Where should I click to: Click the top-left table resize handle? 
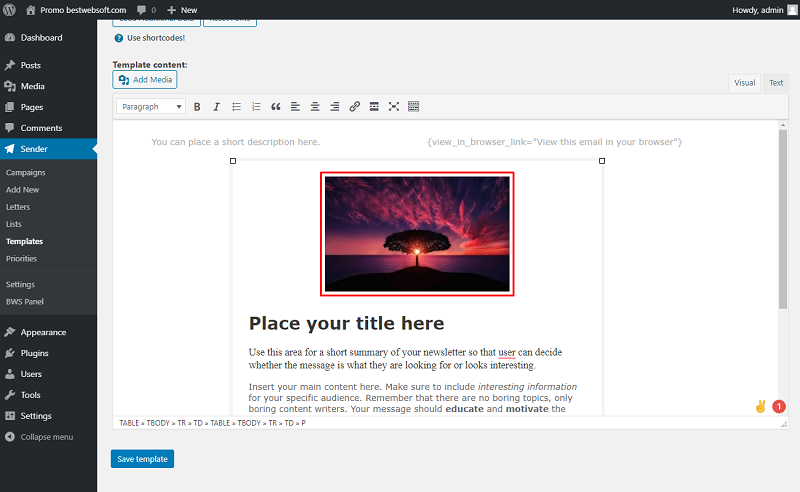[233, 161]
